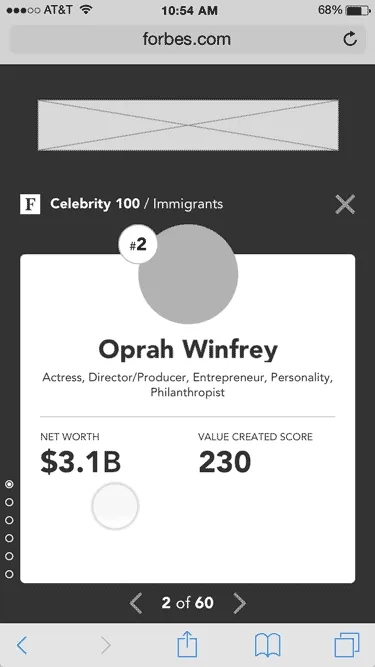Reload the page with the refresh icon
The height and width of the screenshot is (667, 375).
(x=349, y=39)
